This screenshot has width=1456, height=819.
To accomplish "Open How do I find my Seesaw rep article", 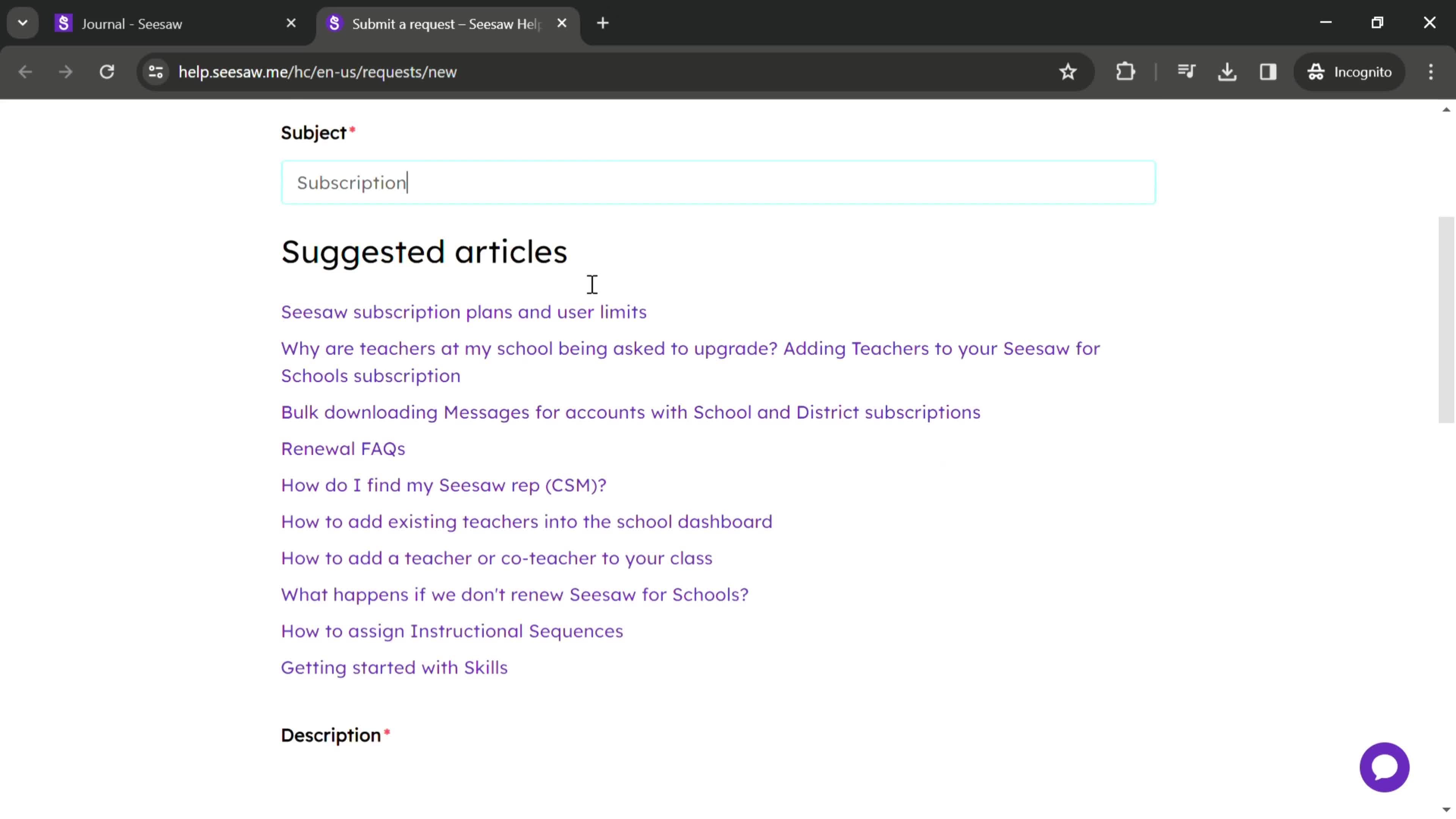I will (x=444, y=485).
